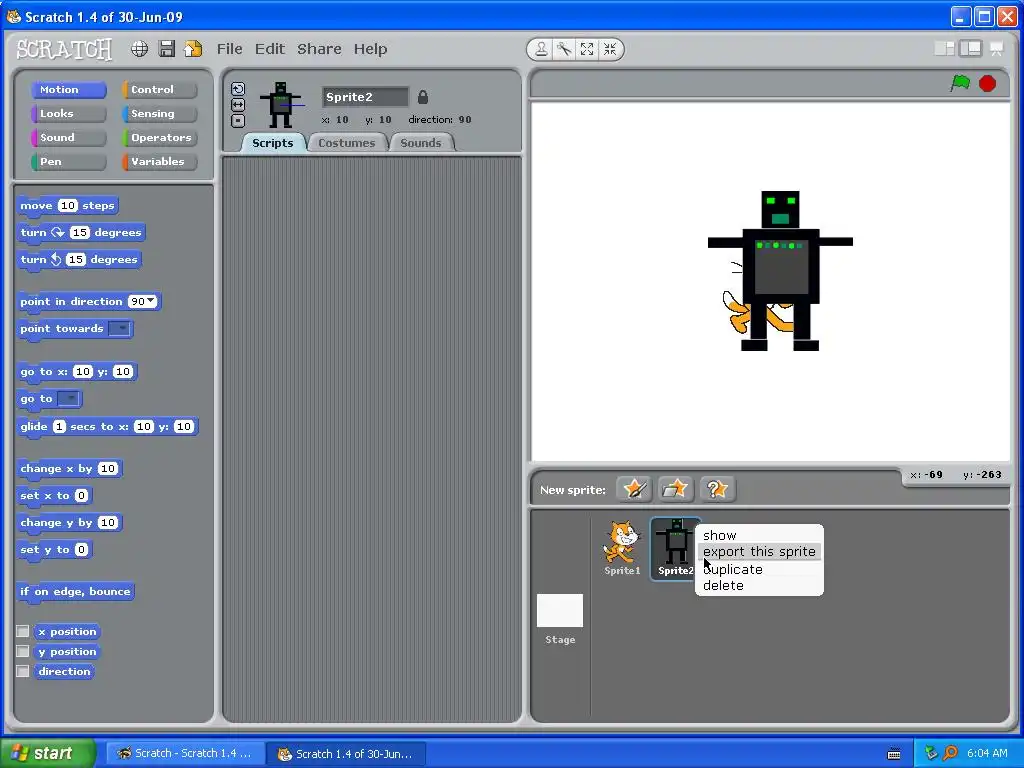Screen dimensions: 1024x768
Task: Click the share project icon
Action: (193, 49)
